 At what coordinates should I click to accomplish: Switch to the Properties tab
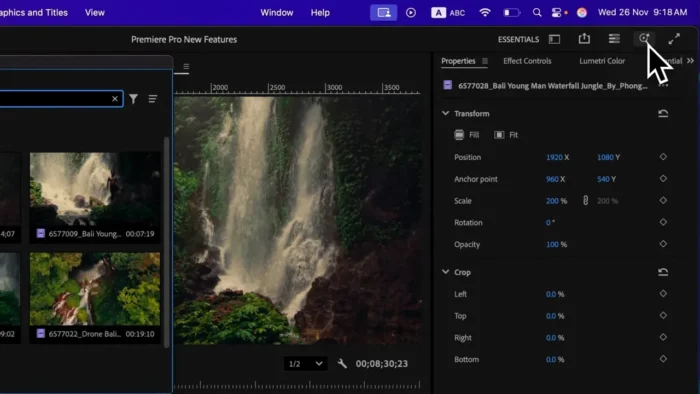[458, 61]
